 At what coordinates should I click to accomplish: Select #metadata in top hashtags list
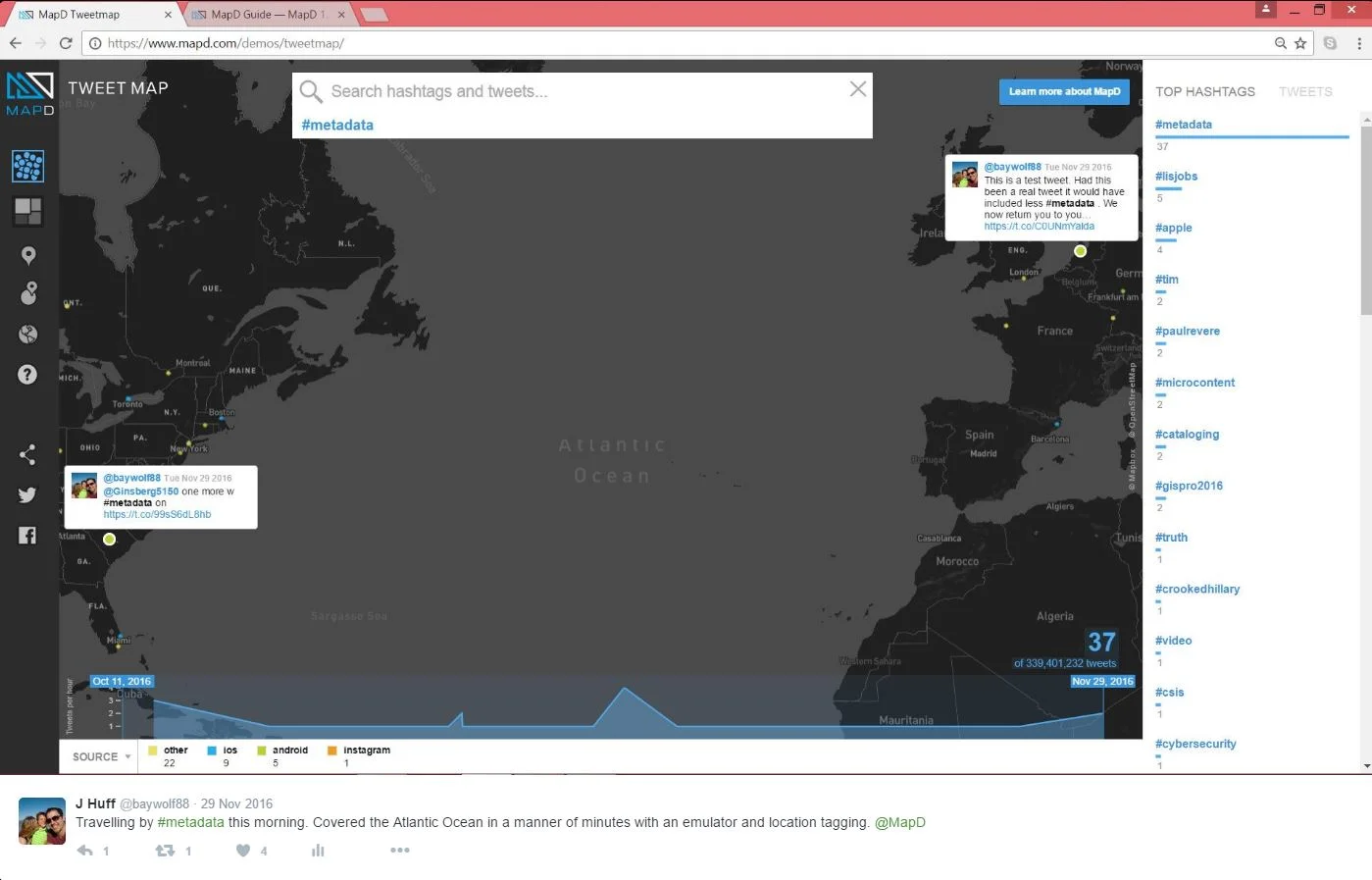click(x=1184, y=125)
